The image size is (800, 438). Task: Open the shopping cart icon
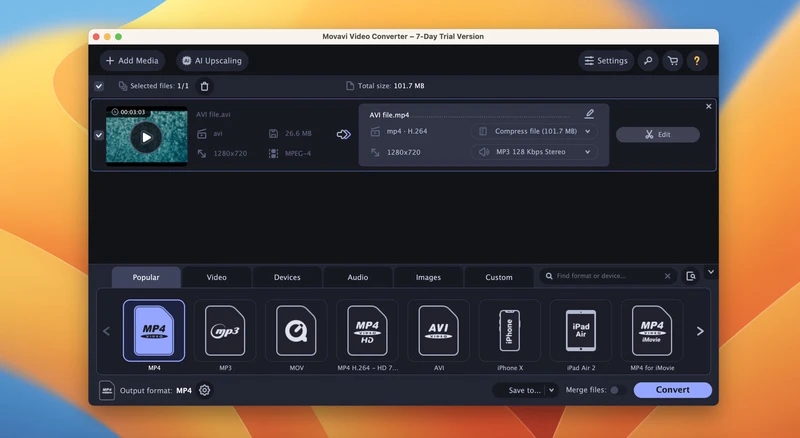673,61
